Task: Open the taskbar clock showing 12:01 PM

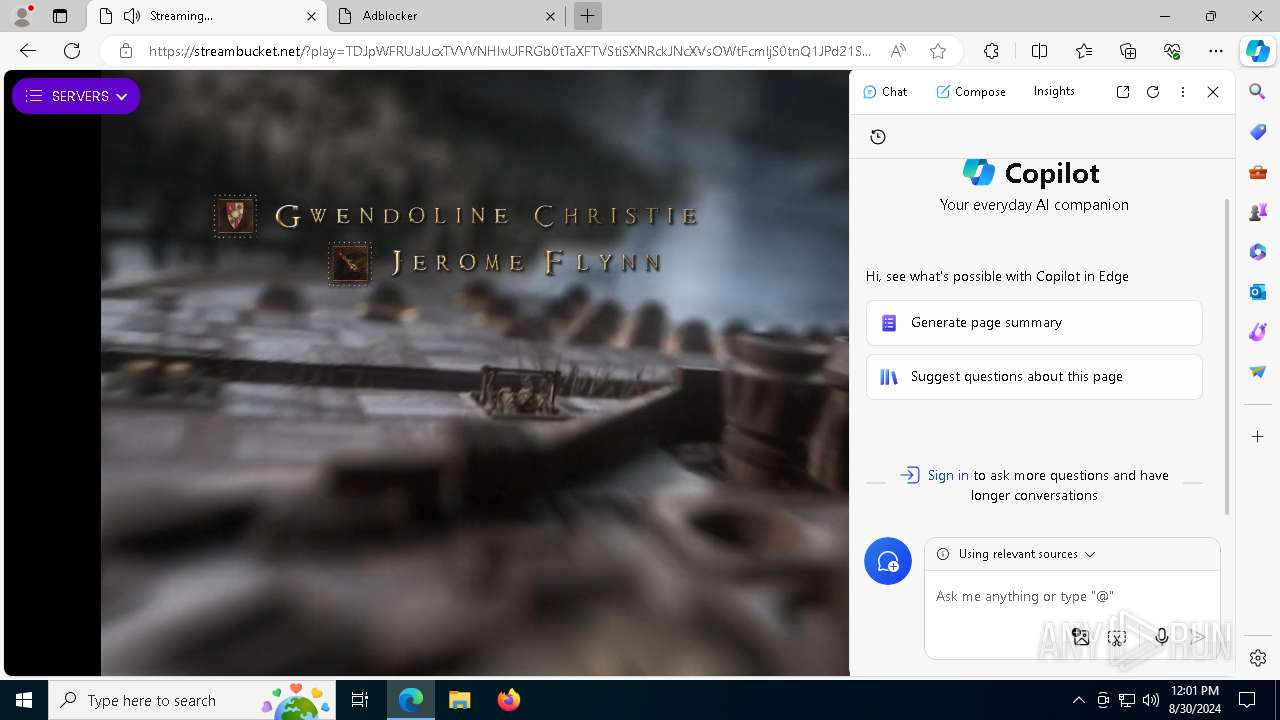Action: tap(1194, 700)
